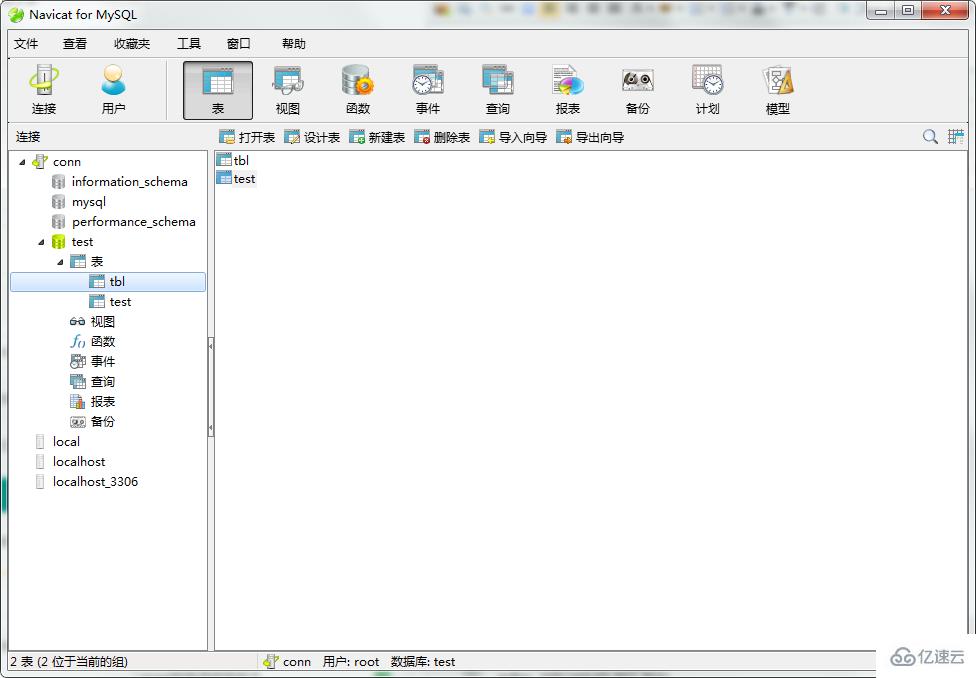Open the 工具 (Tools) menu

[x=188, y=43]
